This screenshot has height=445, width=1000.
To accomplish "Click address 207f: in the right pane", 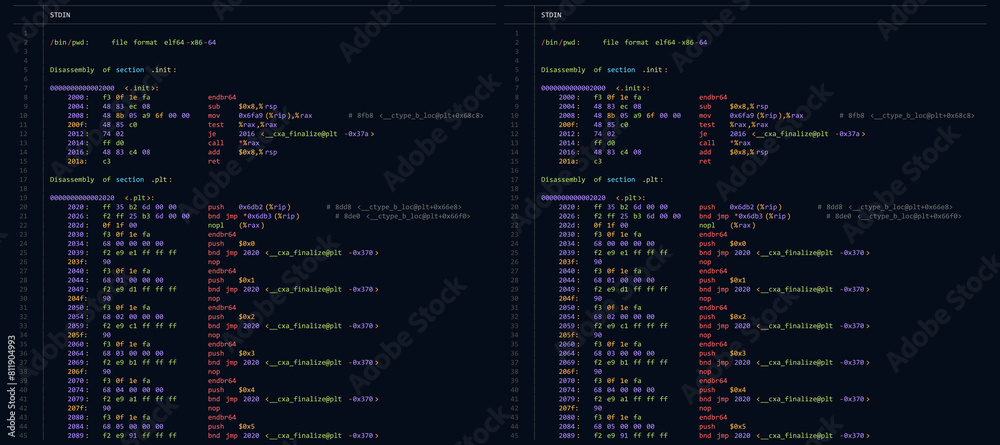I will coord(570,409).
